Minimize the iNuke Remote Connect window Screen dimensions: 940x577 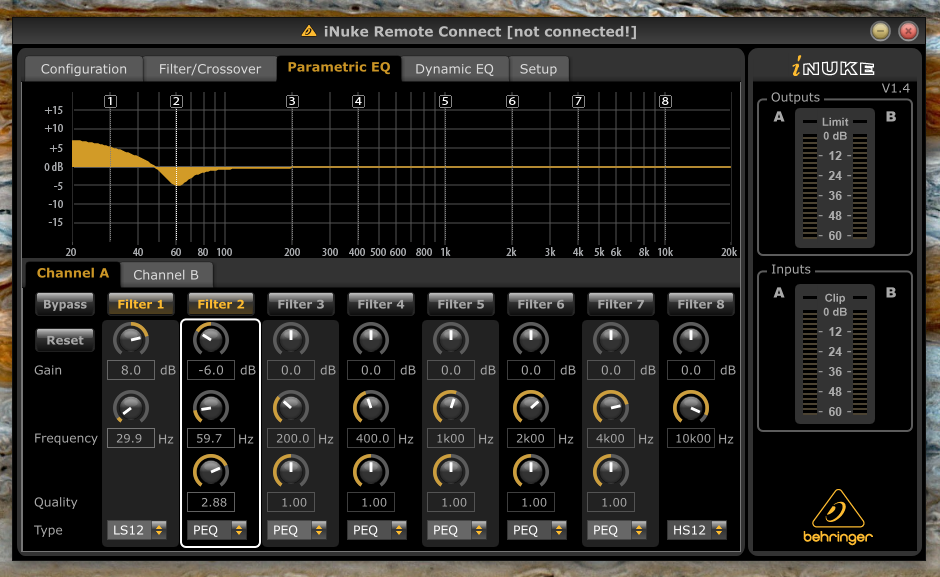pos(880,31)
